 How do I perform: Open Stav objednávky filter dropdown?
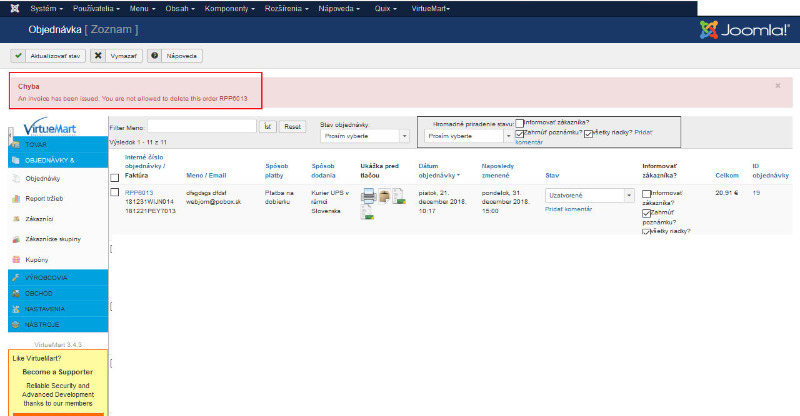coord(365,136)
